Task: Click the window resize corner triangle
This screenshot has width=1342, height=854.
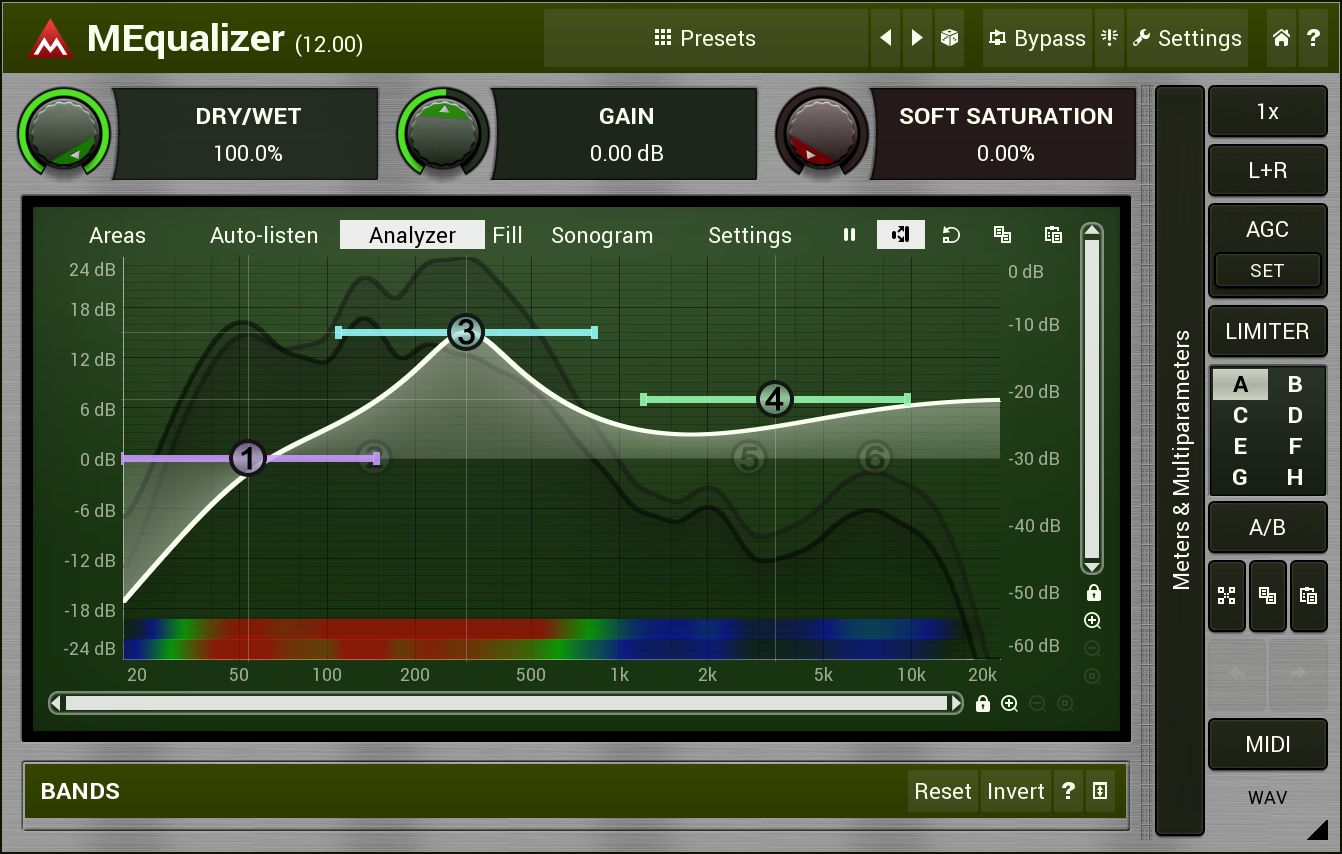Action: (x=1317, y=829)
